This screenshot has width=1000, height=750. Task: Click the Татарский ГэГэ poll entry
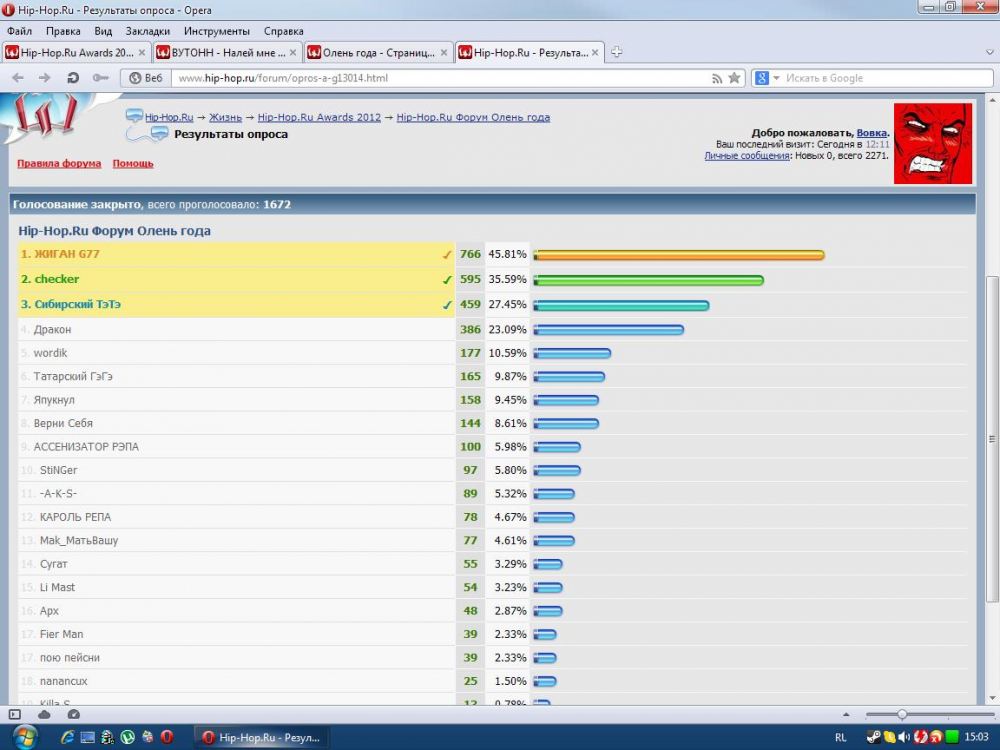(73, 377)
